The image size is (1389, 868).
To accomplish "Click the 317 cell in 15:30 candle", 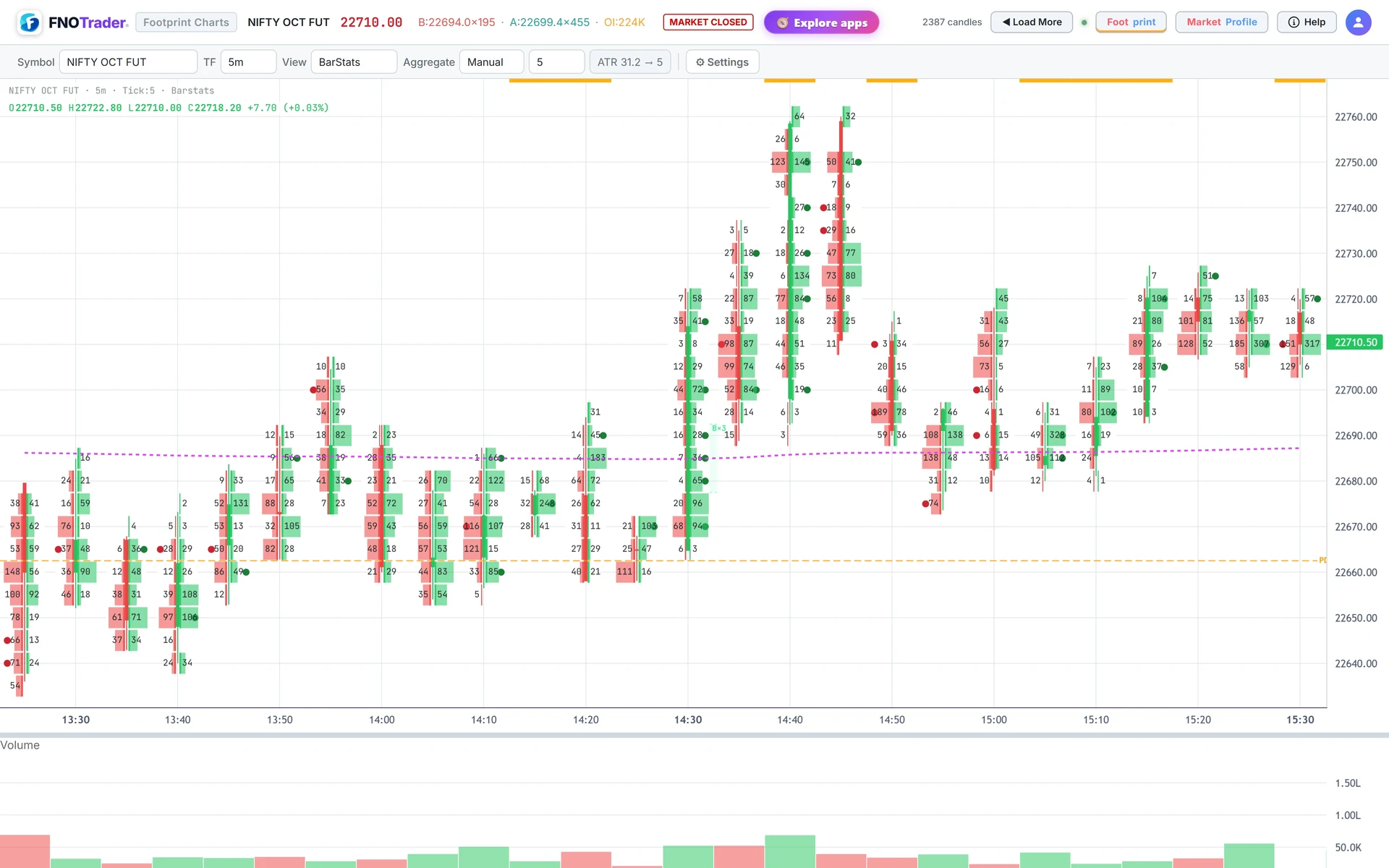I will click(x=1312, y=344).
